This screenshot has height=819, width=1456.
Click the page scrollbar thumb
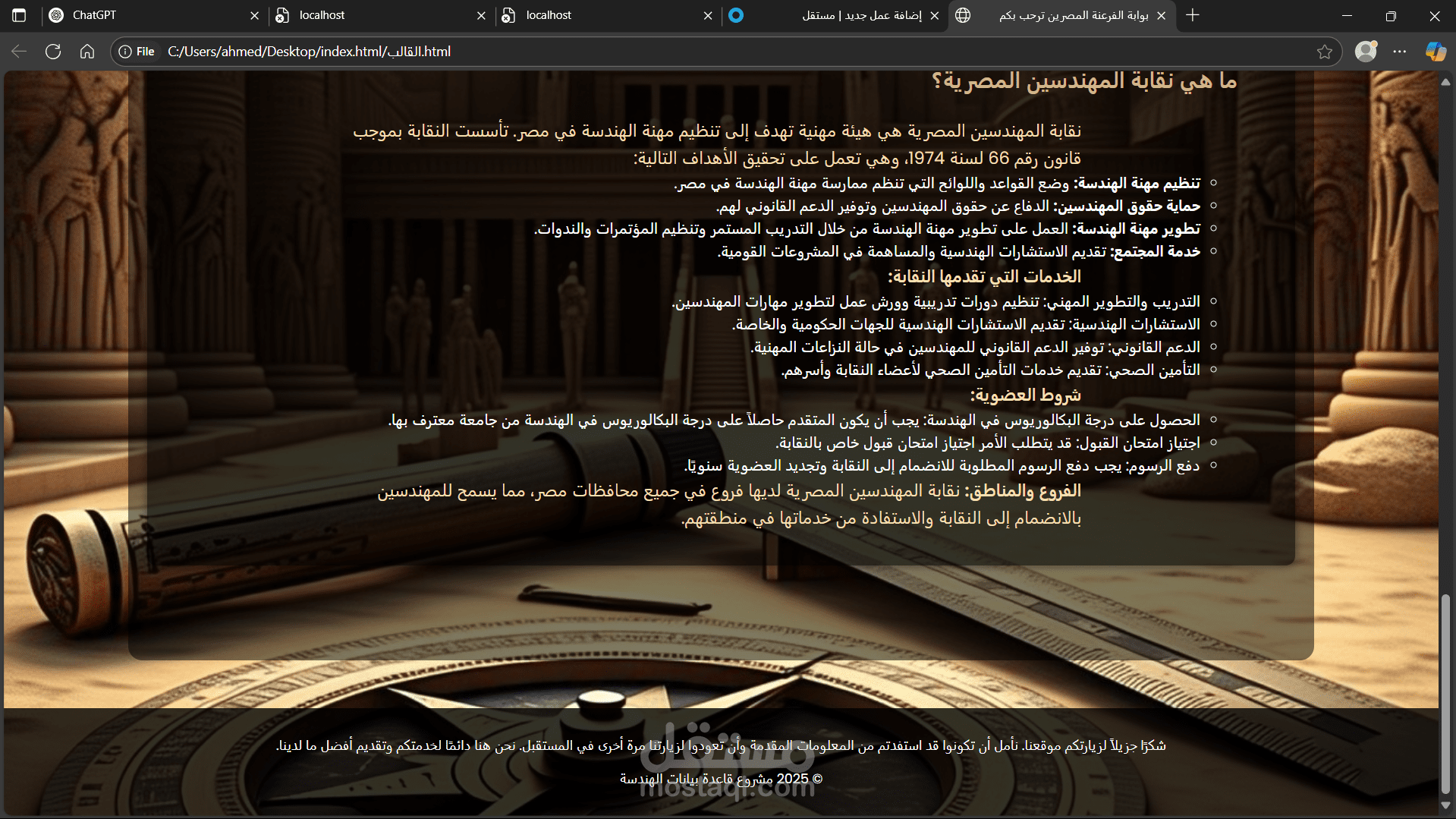[1446, 693]
